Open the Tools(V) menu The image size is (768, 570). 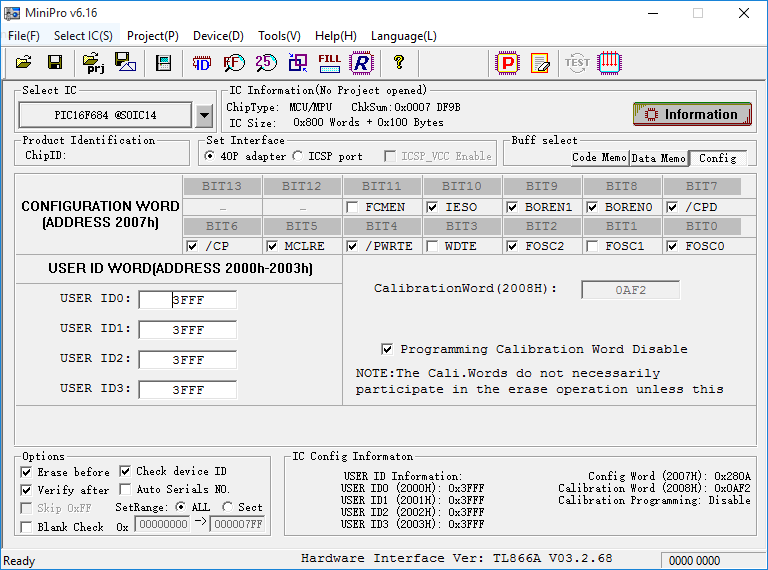click(279, 36)
